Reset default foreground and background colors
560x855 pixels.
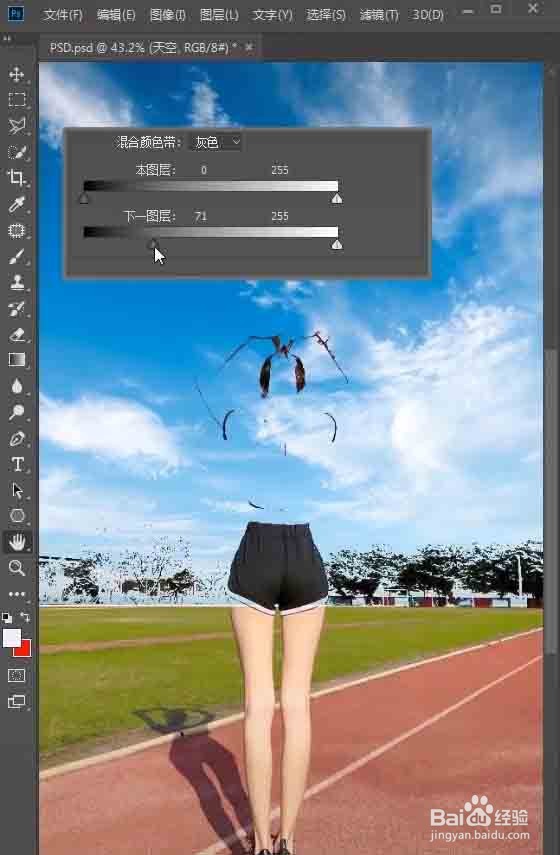pos(7,618)
